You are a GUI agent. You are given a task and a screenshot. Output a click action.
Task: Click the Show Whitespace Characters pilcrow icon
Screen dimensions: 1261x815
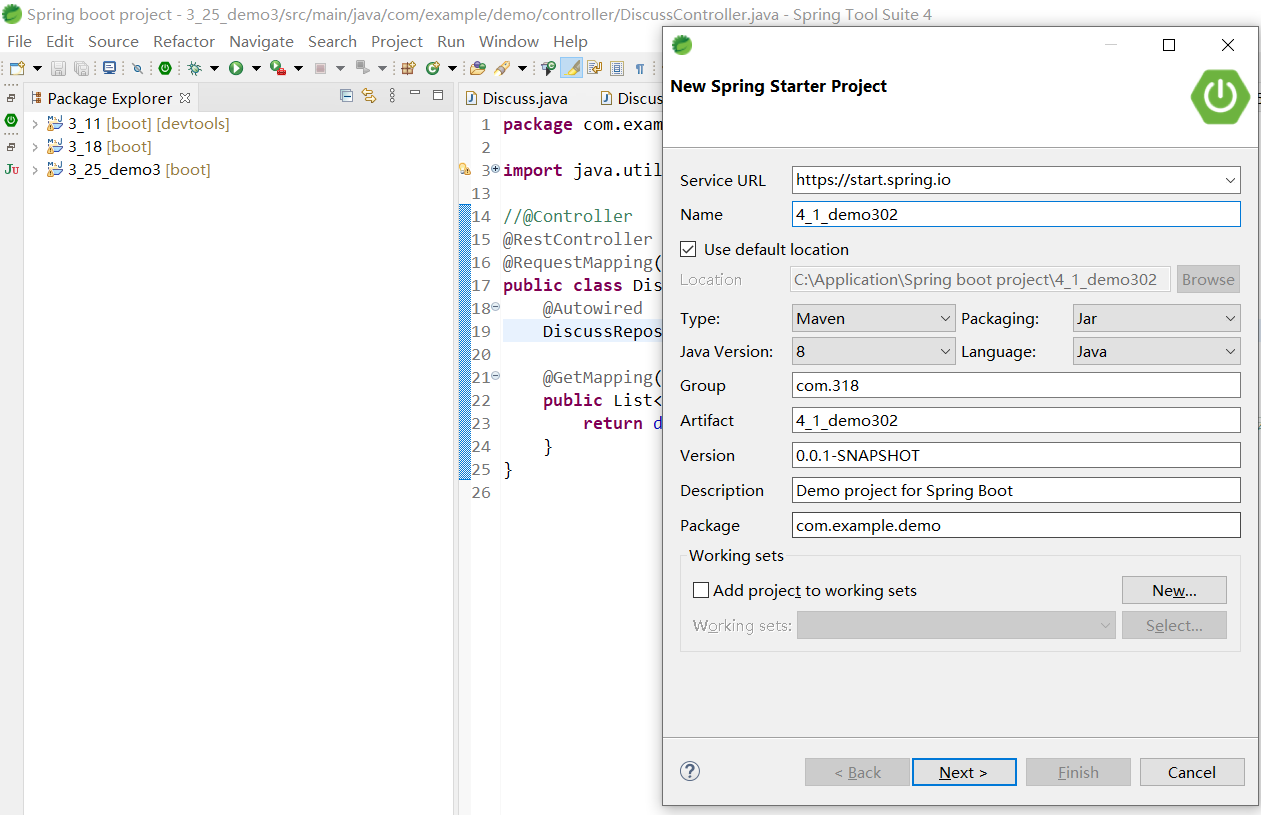[x=640, y=68]
